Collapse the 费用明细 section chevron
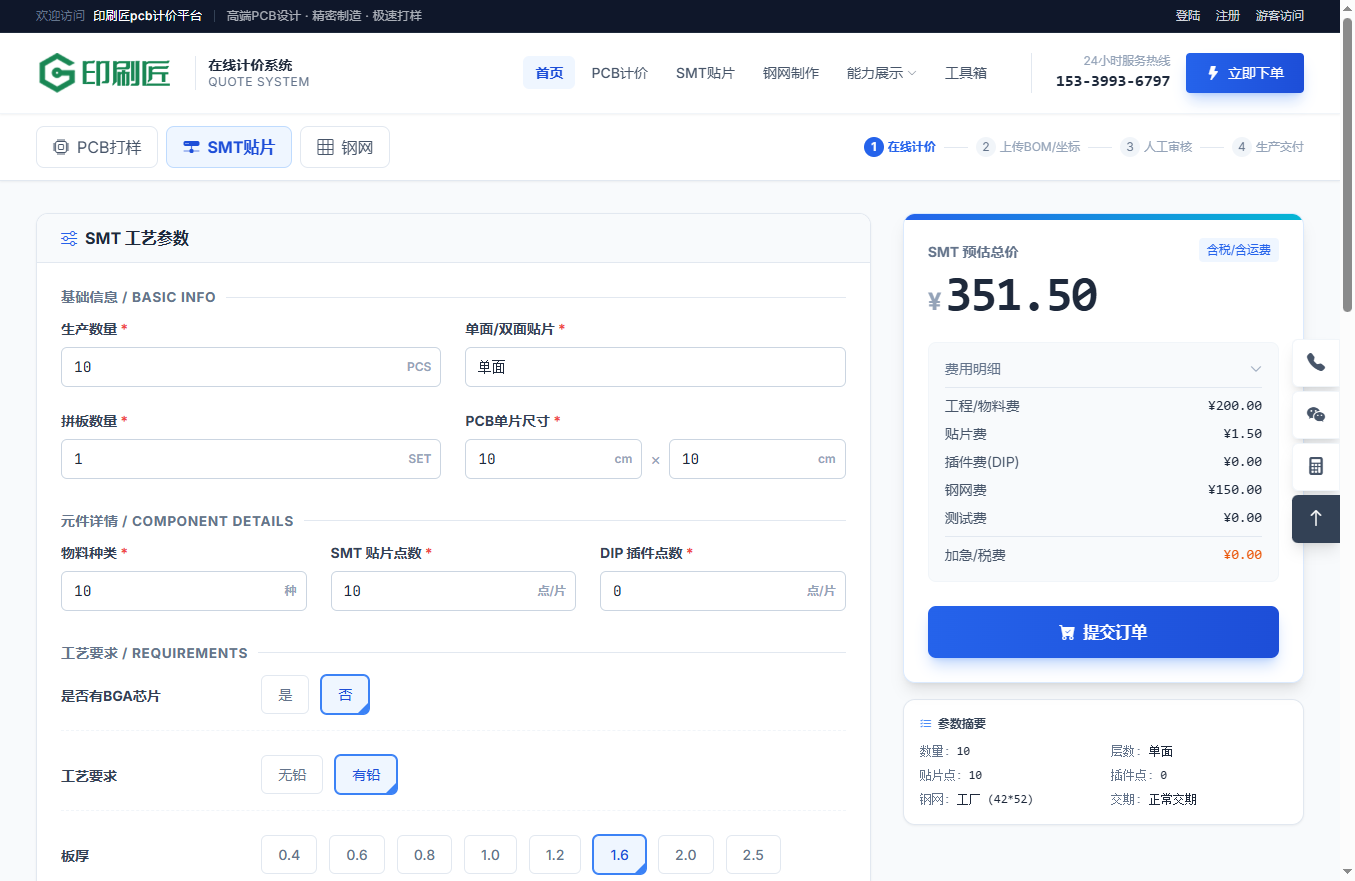 (1256, 369)
